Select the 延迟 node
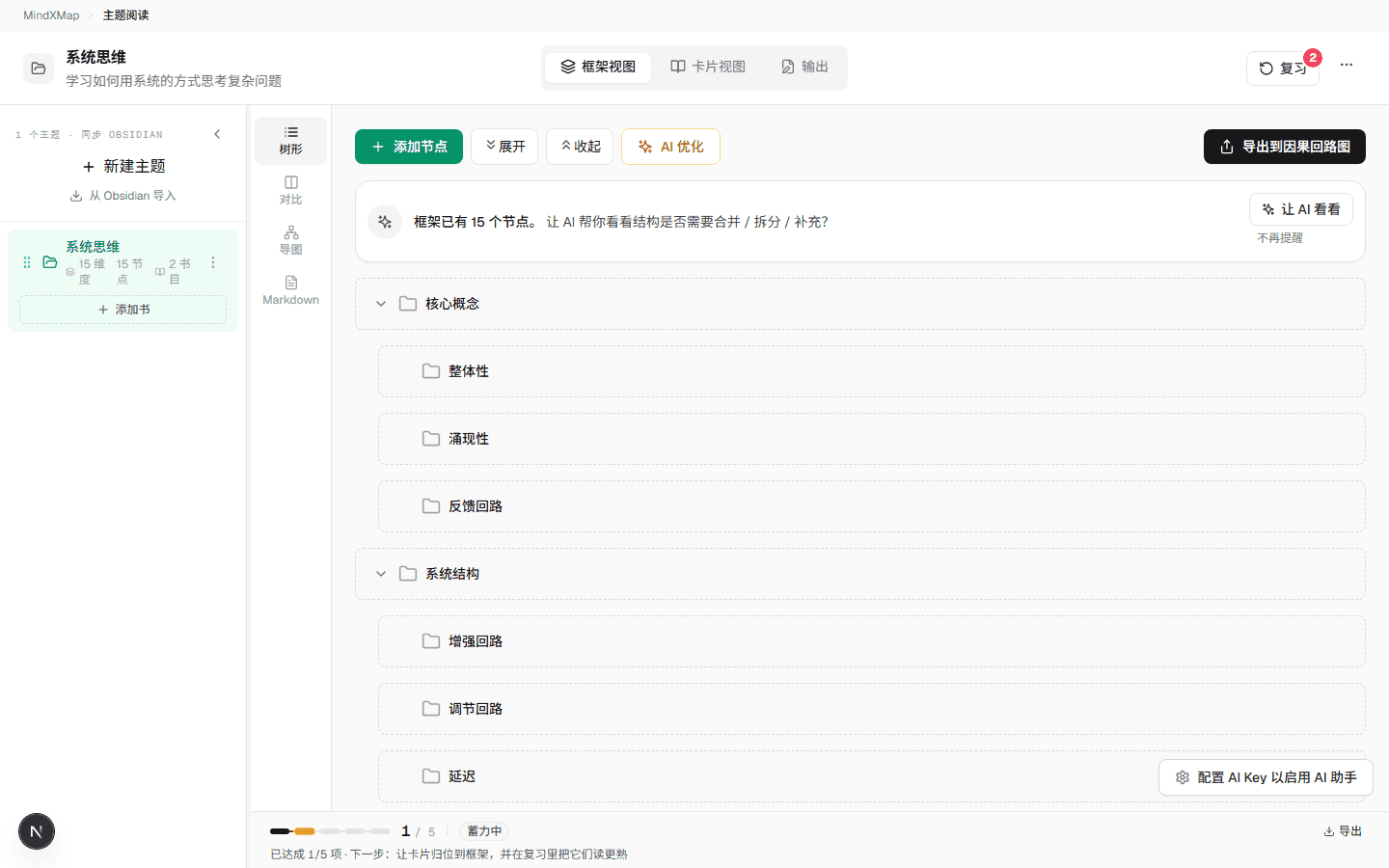 pyautogui.click(x=872, y=776)
